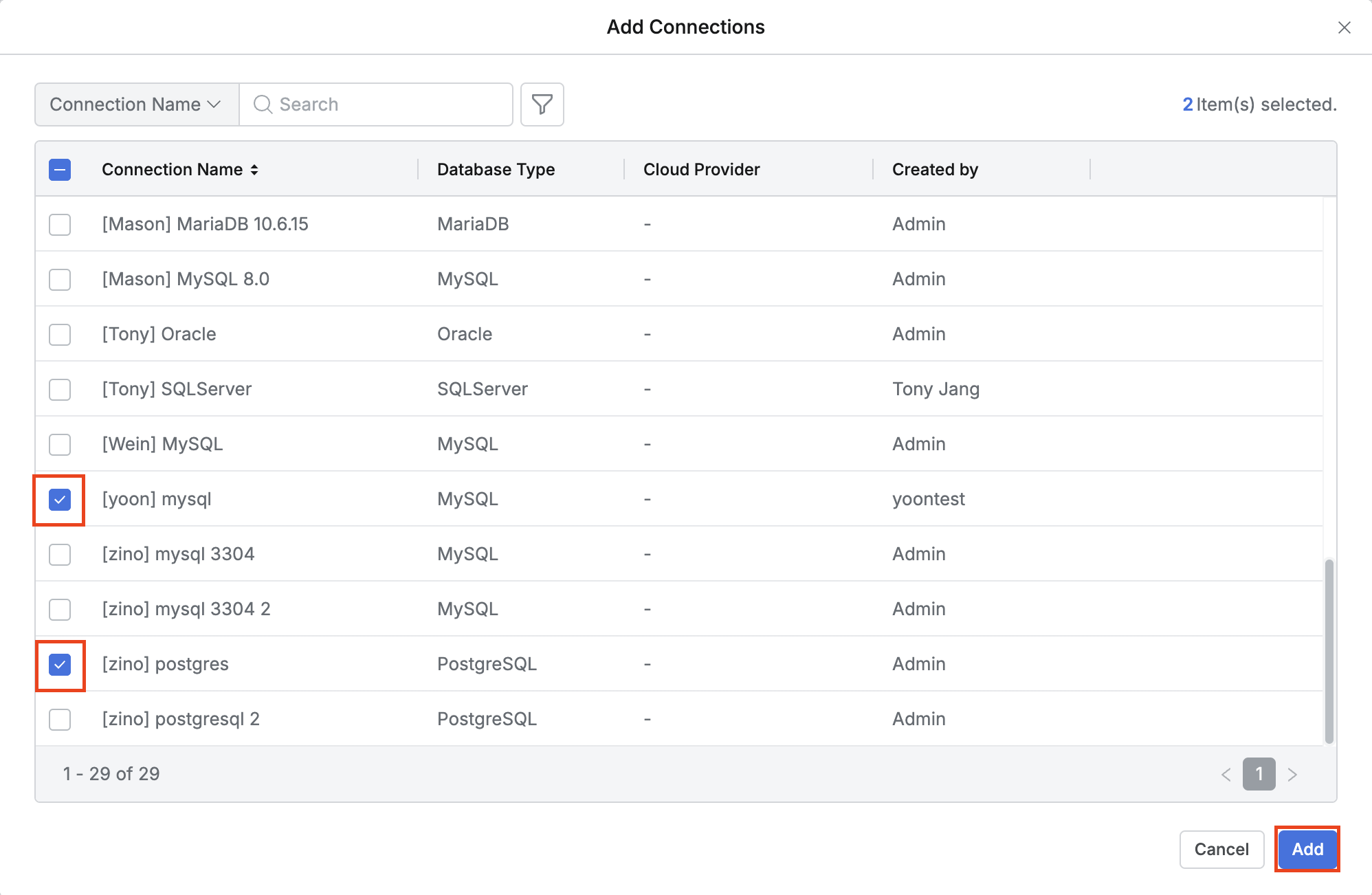
Task: Click the filter funnel icon
Action: [x=542, y=104]
